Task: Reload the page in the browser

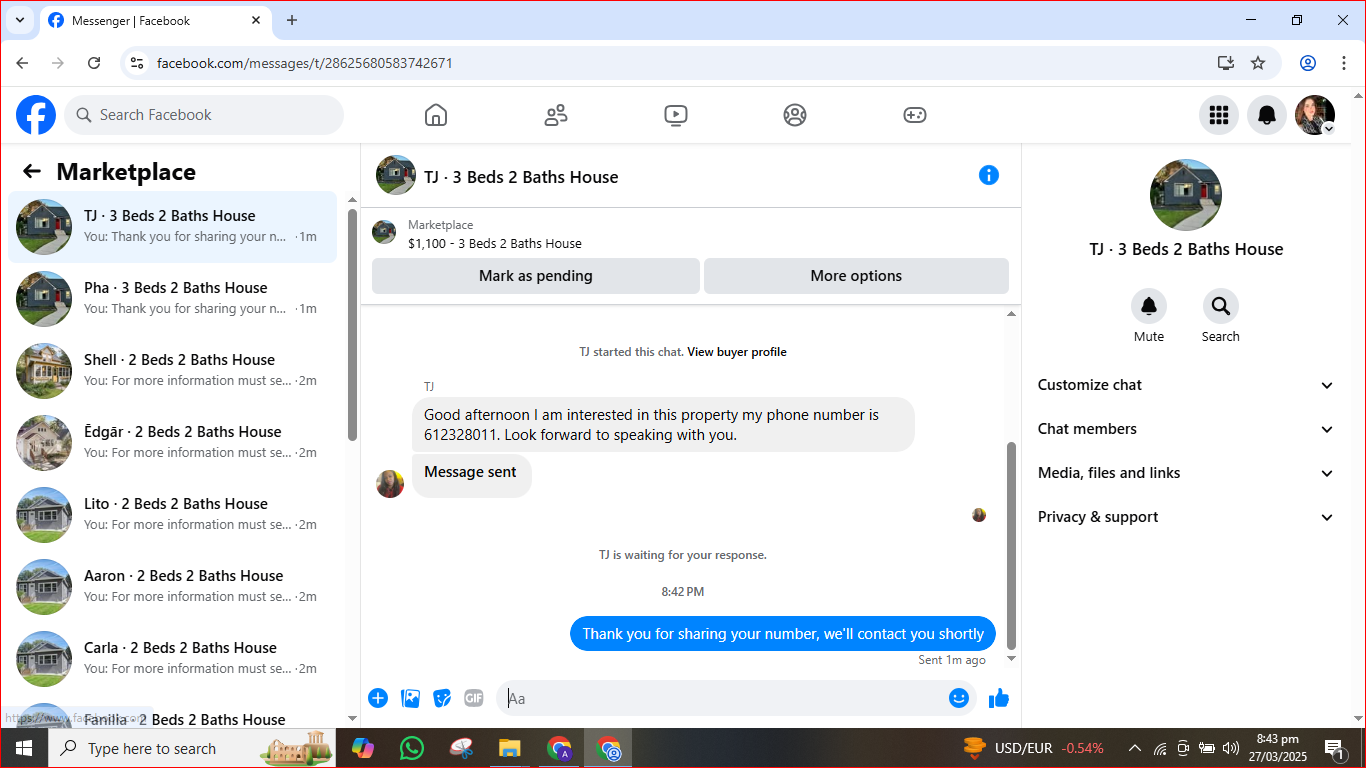Action: [x=94, y=63]
